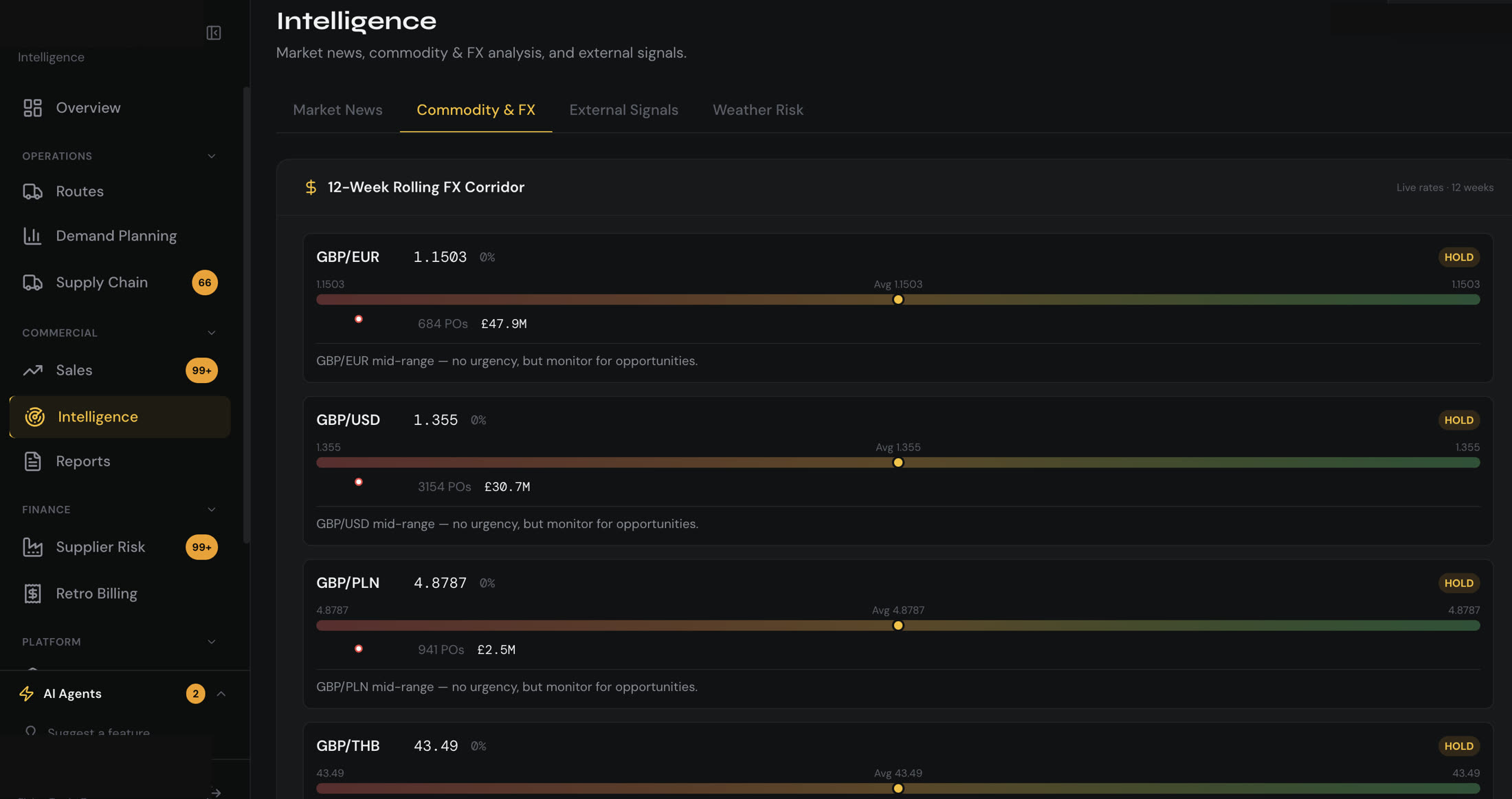This screenshot has height=799, width=1512.
Task: Click the 4.8787 rate value beside GBP/PLN
Action: [440, 583]
